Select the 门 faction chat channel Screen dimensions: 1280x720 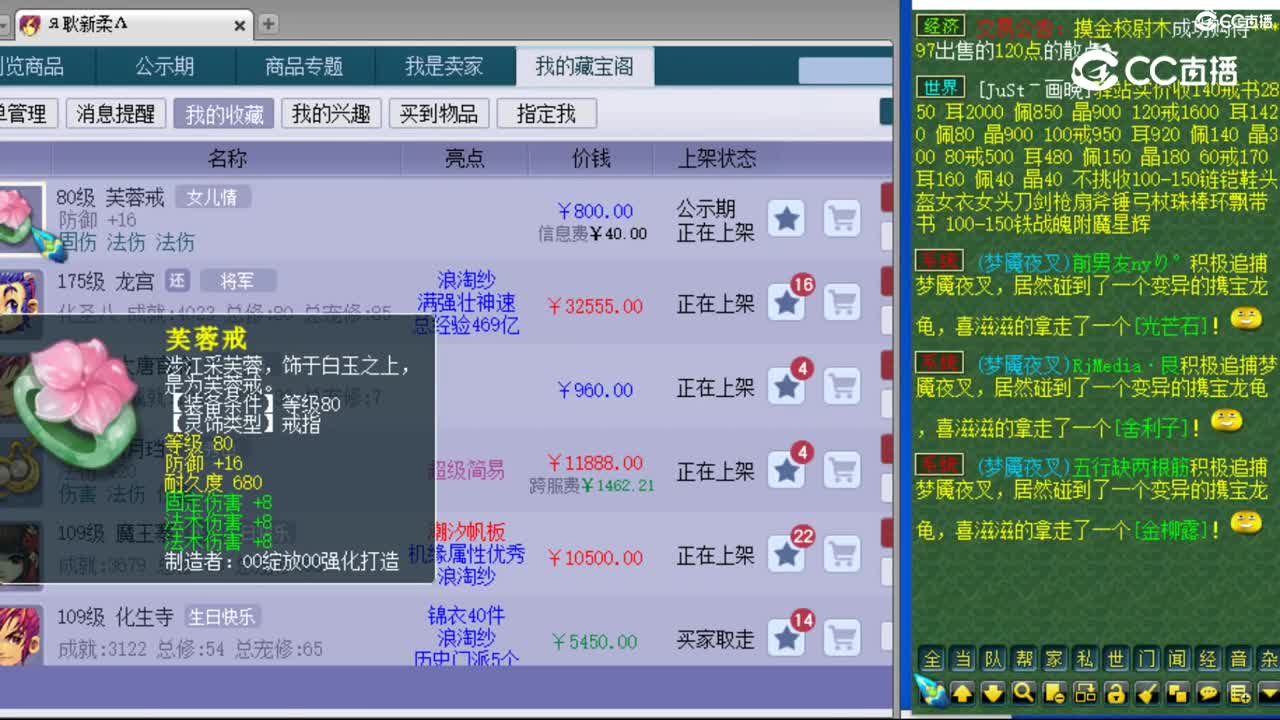[1146, 659]
